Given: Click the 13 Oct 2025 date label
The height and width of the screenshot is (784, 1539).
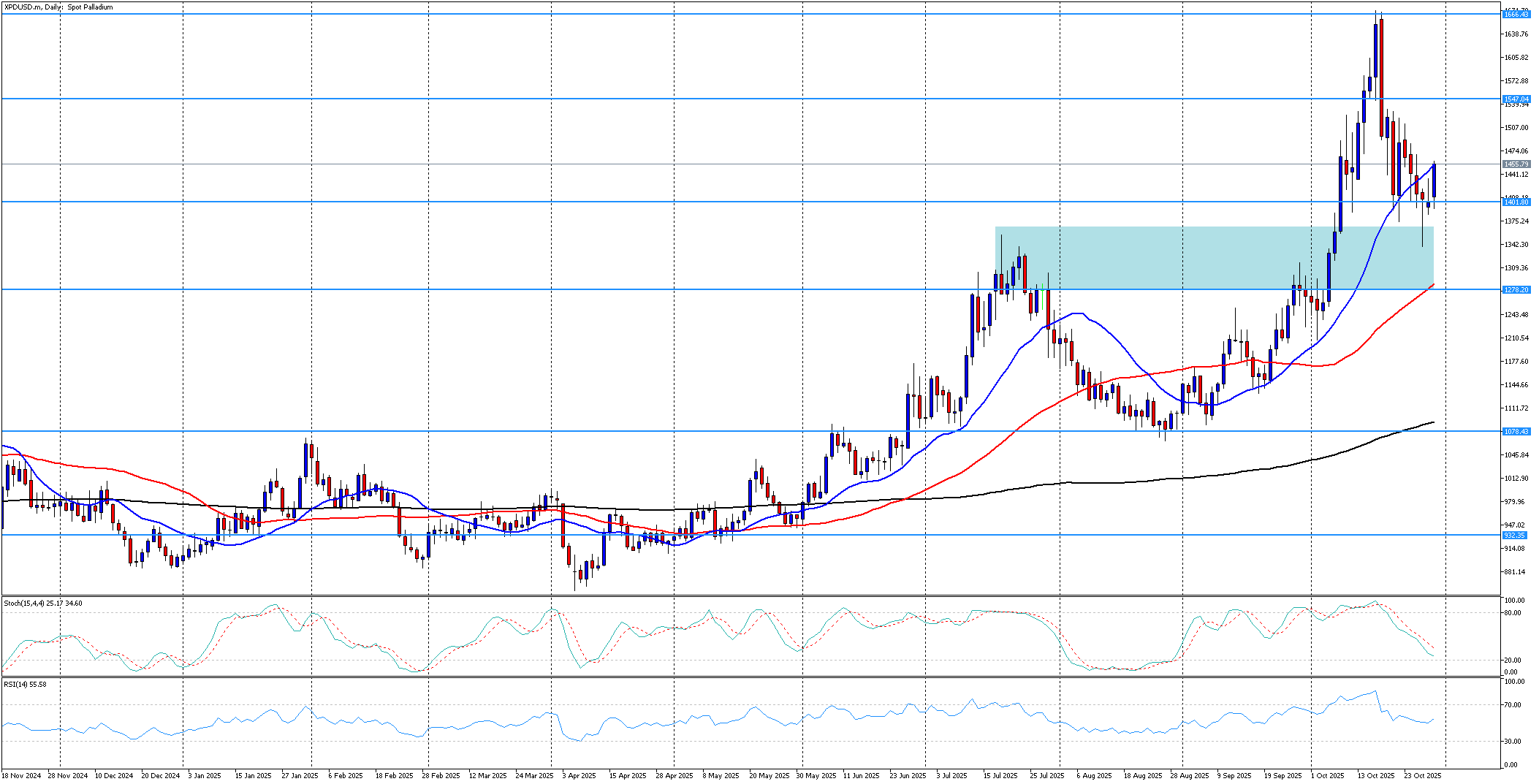Looking at the screenshot, I should coord(1376,776).
